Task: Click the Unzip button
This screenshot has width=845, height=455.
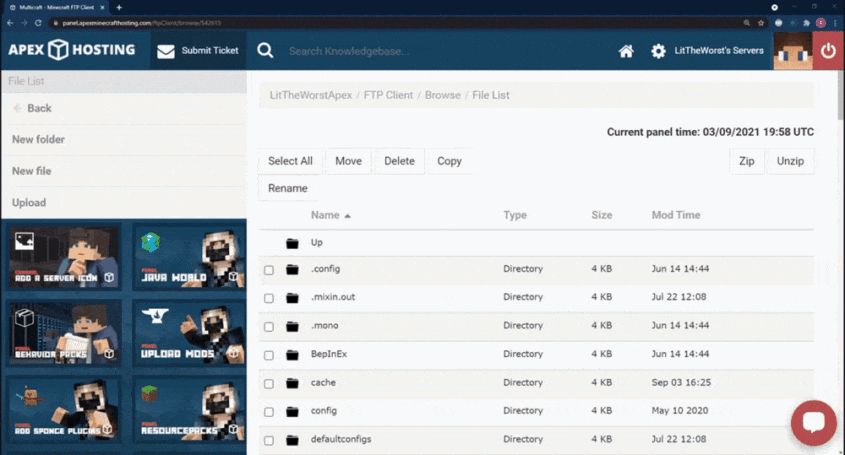Action: [x=789, y=161]
